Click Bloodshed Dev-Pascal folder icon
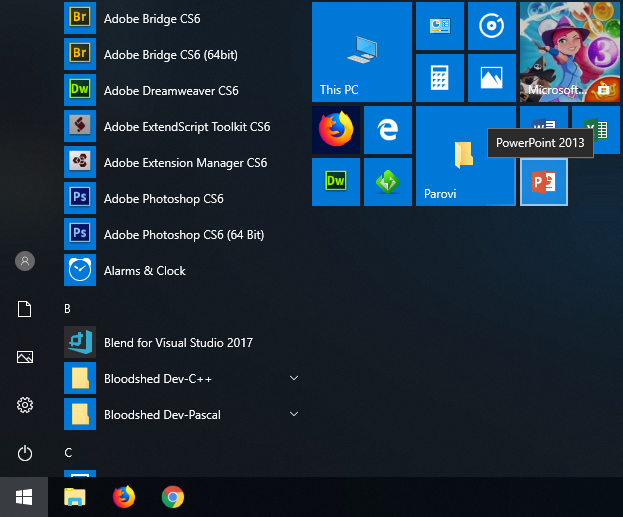The image size is (623, 517). (x=80, y=414)
